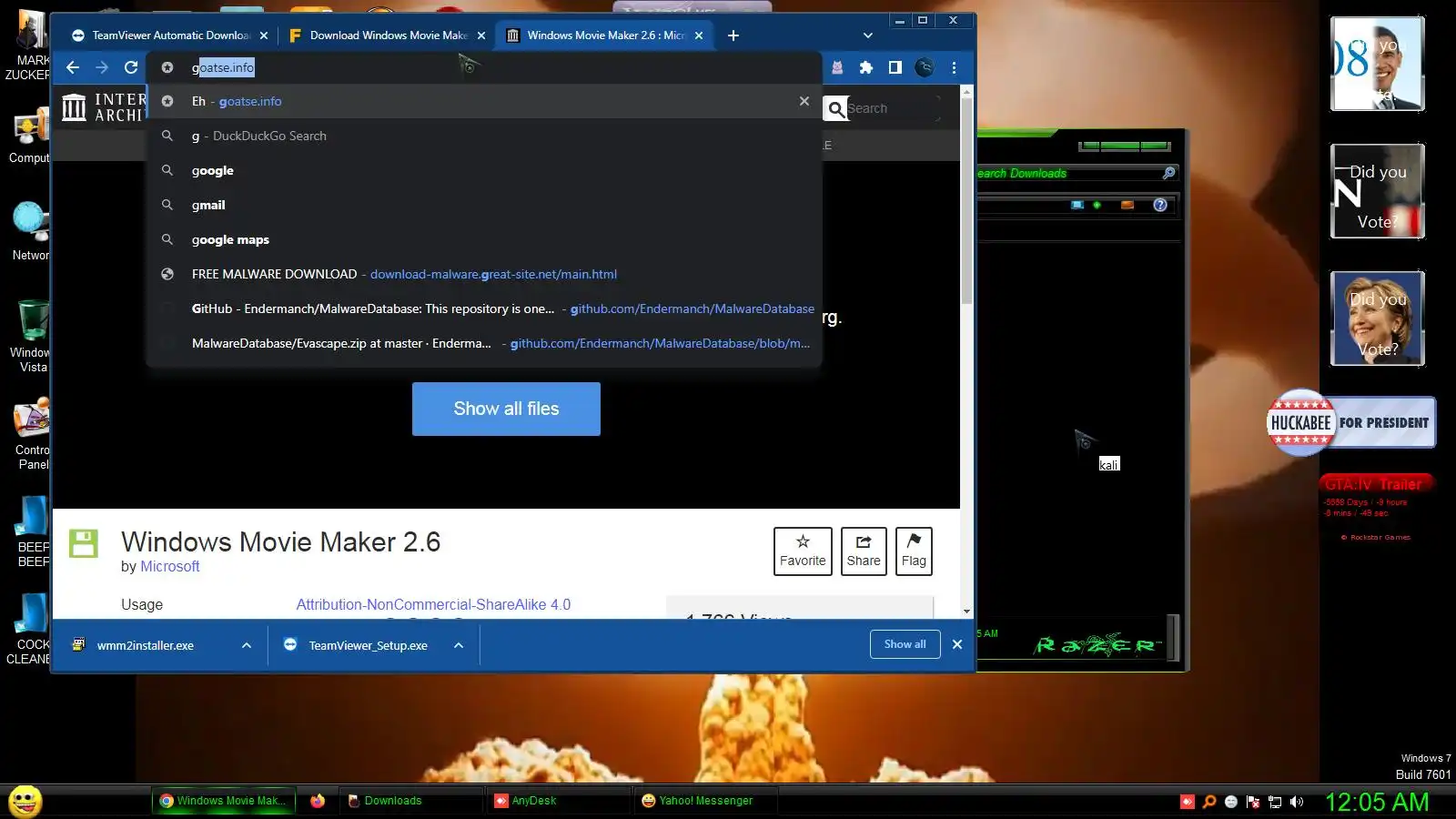
Task: Switch to Download Windows Movie Maker tab
Action: coord(388,35)
